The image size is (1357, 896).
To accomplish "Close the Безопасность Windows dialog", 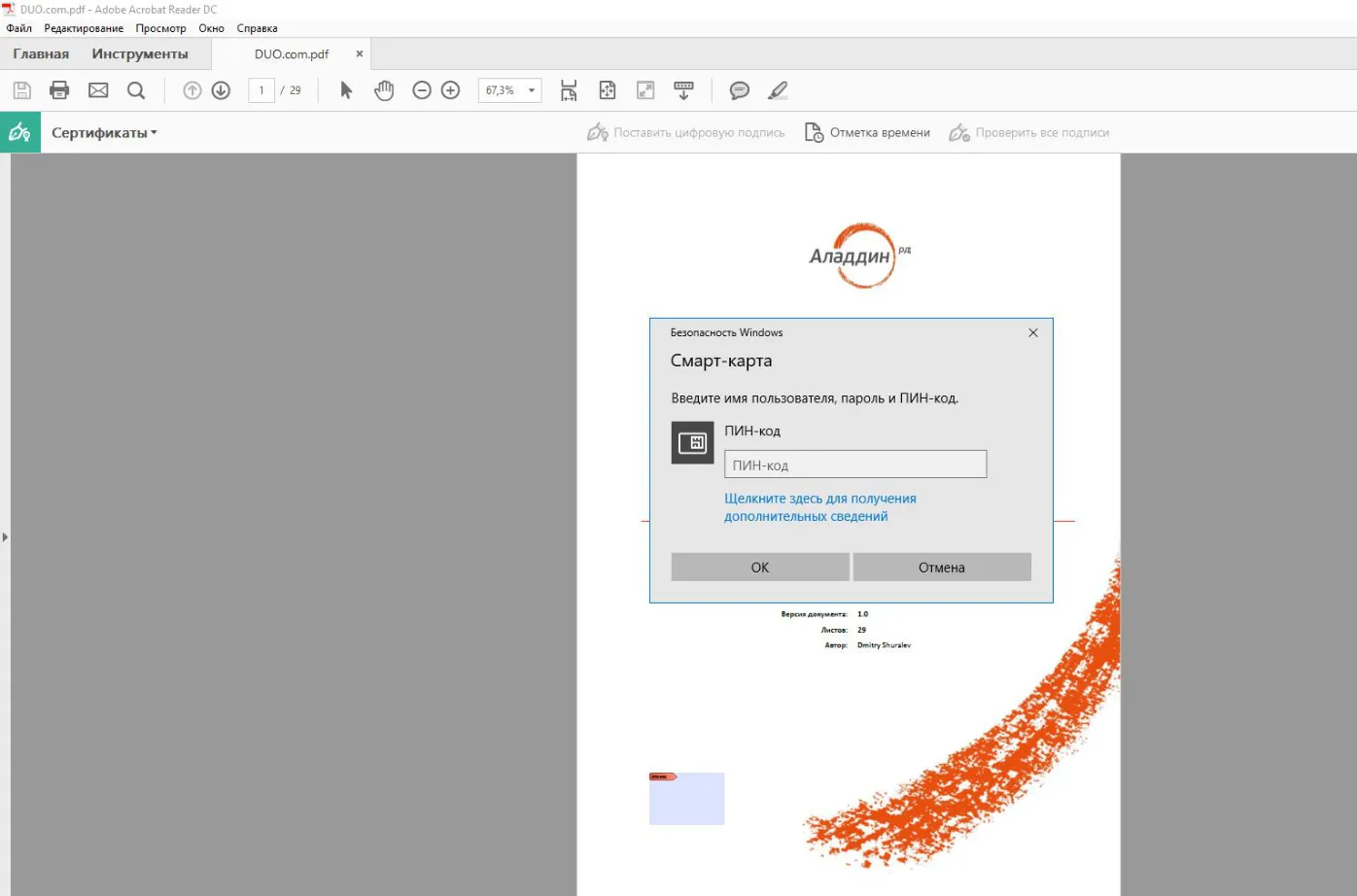I will coord(1033,332).
